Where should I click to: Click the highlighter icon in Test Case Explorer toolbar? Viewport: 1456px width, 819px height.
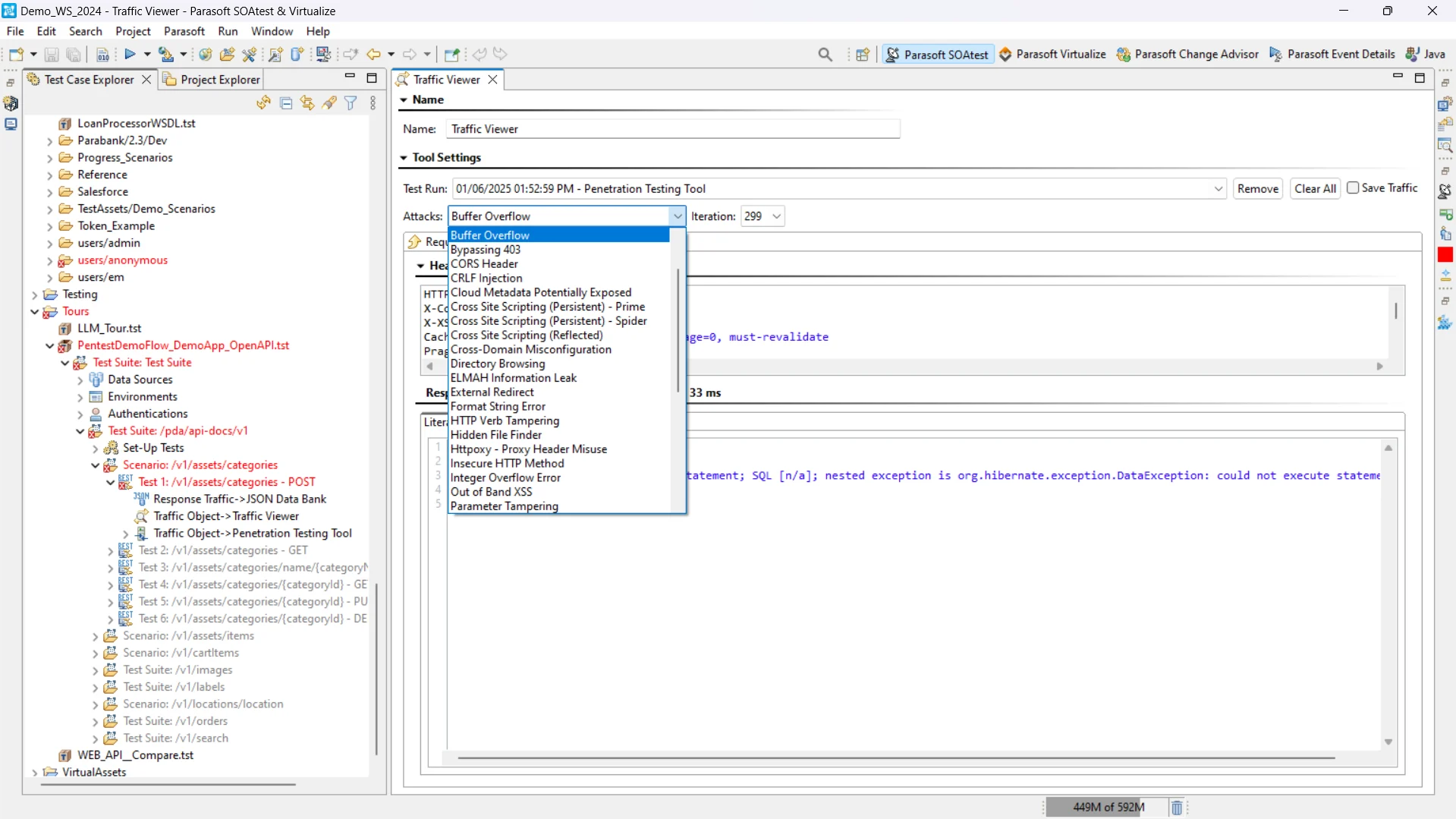point(329,103)
